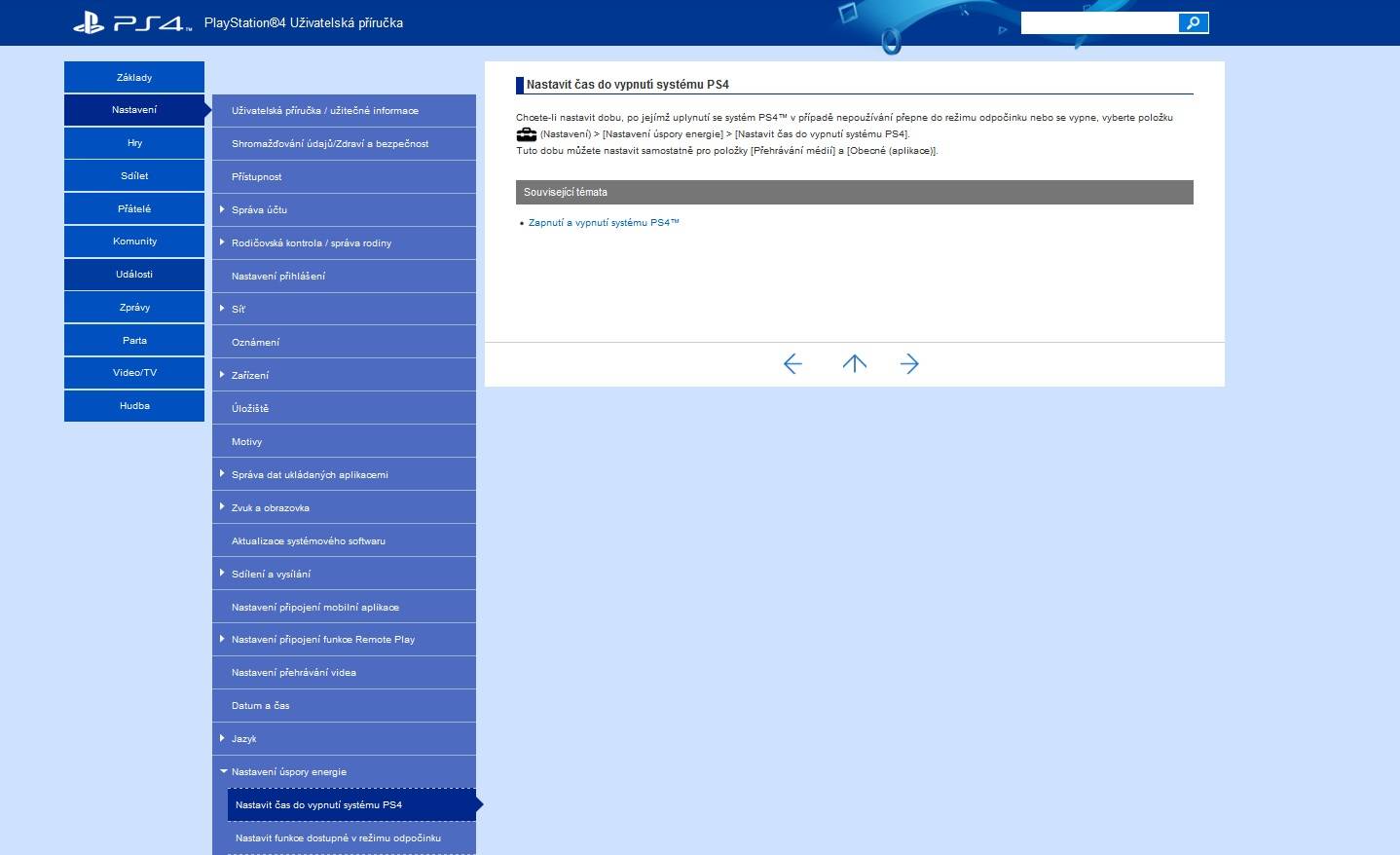
Task: Open Zapnutí a vypnutí systému PS4™ link
Action: pos(604,223)
